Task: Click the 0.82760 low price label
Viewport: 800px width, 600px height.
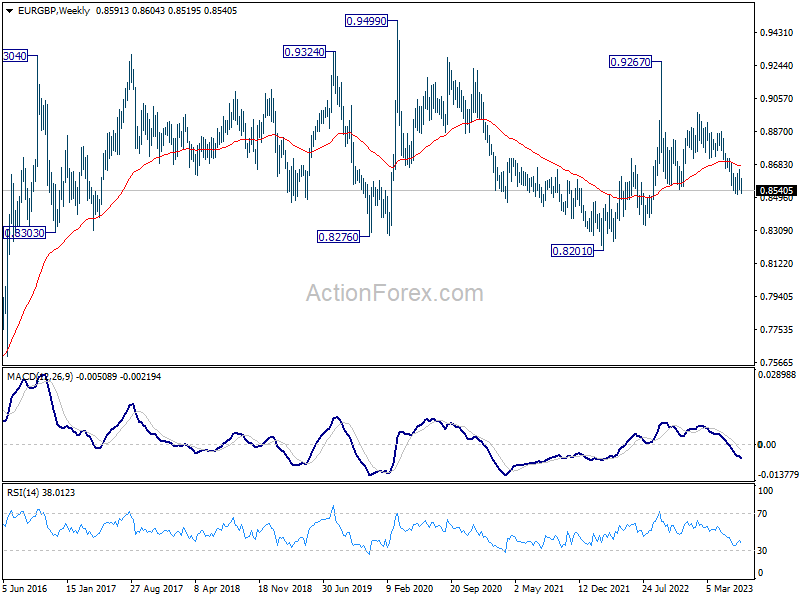Action: (x=338, y=237)
